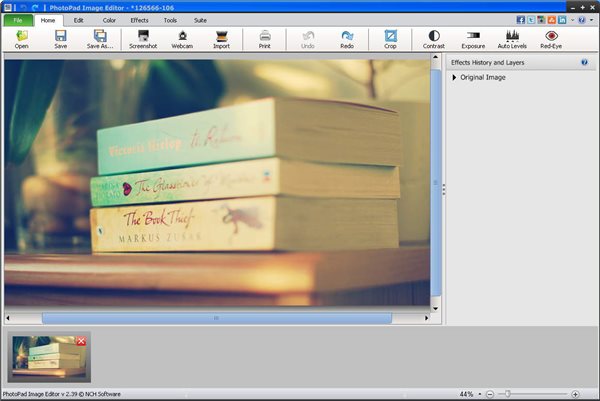600x401 pixels.
Task: Select the Crop tool
Action: click(x=390, y=39)
